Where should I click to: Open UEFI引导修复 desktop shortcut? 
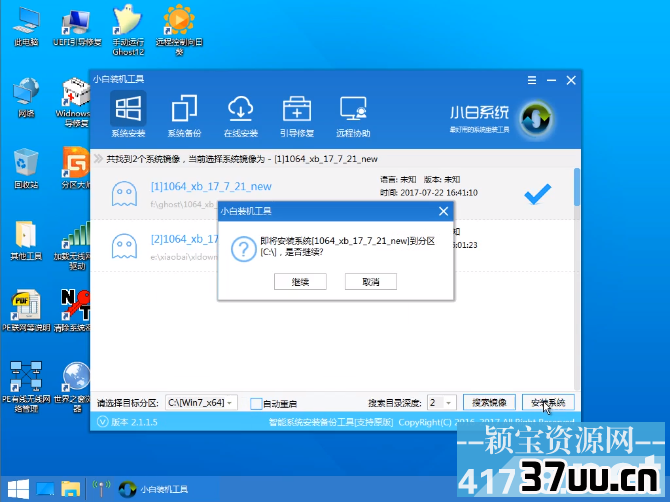pos(77,26)
